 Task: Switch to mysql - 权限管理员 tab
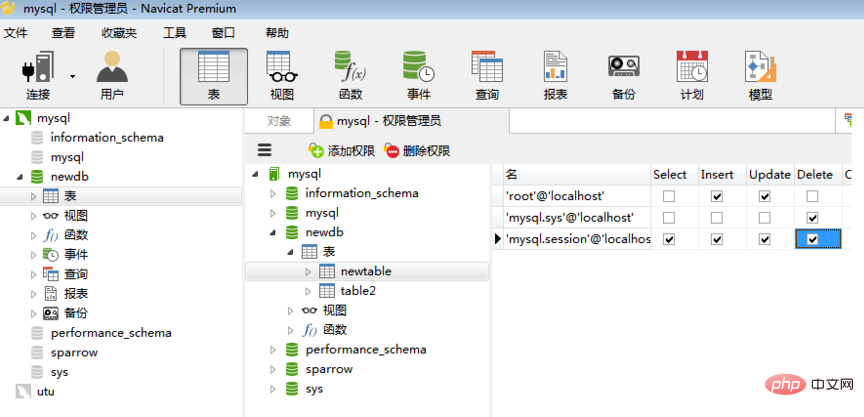(411, 121)
